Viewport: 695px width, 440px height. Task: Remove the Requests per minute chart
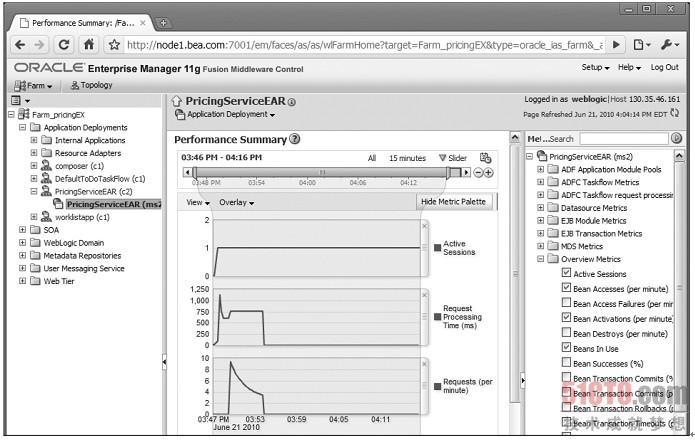425,364
